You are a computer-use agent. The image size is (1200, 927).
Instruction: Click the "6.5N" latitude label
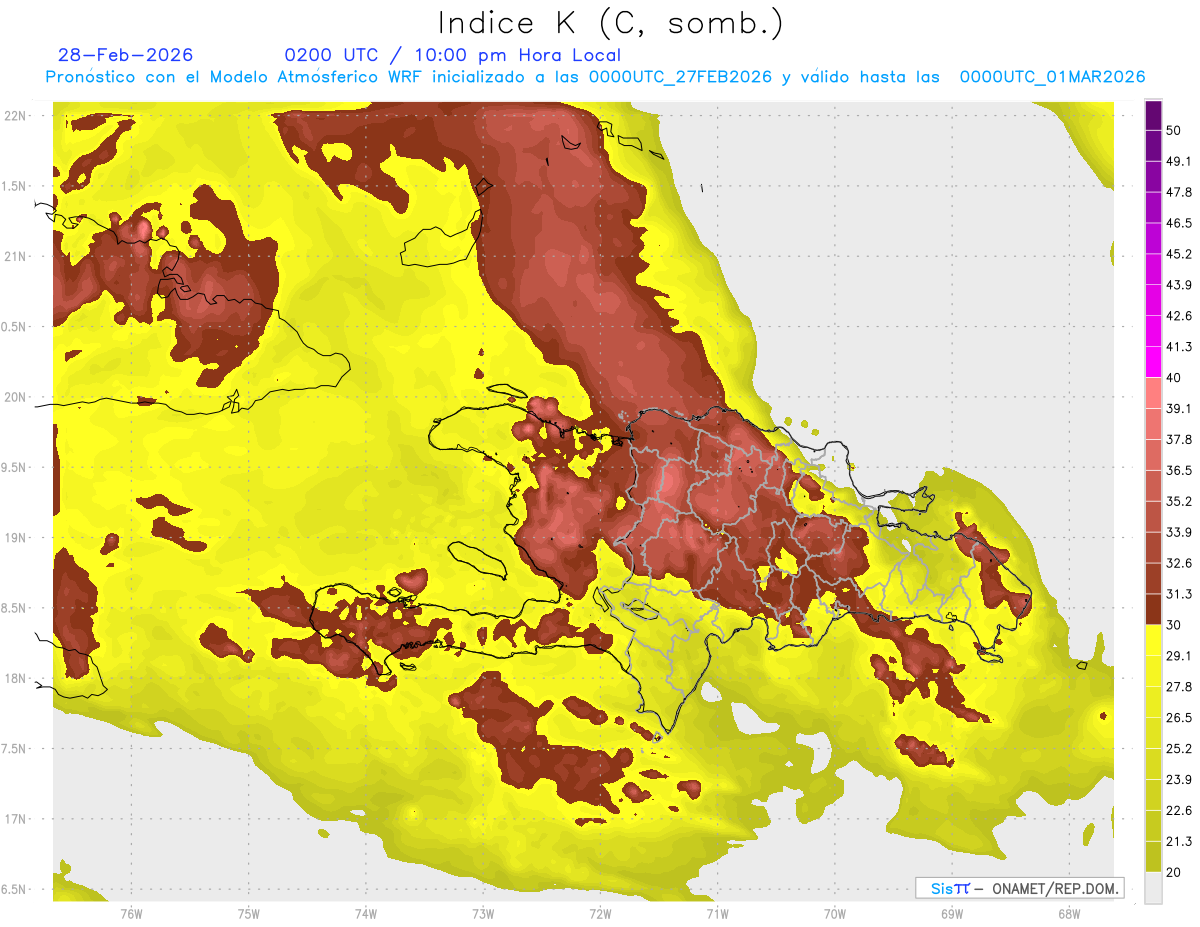[15, 889]
